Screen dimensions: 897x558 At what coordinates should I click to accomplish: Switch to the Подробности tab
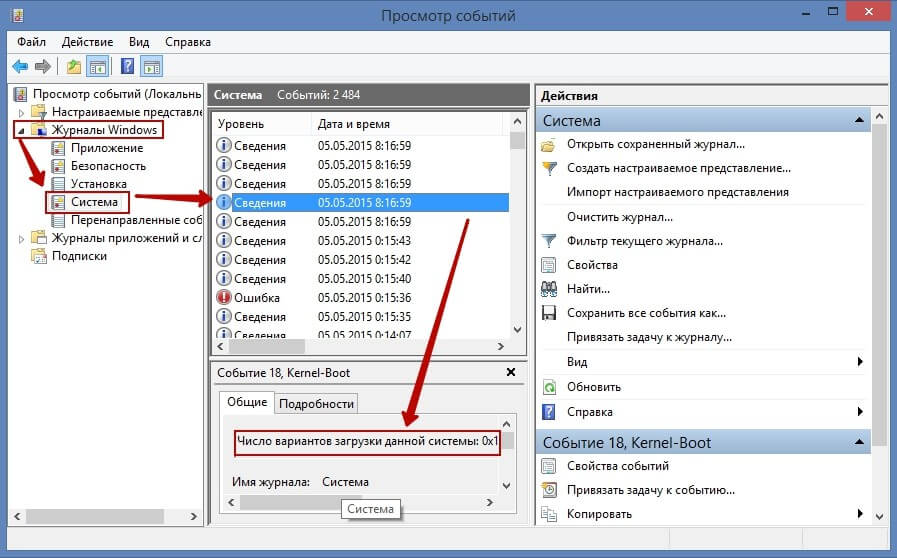point(316,403)
